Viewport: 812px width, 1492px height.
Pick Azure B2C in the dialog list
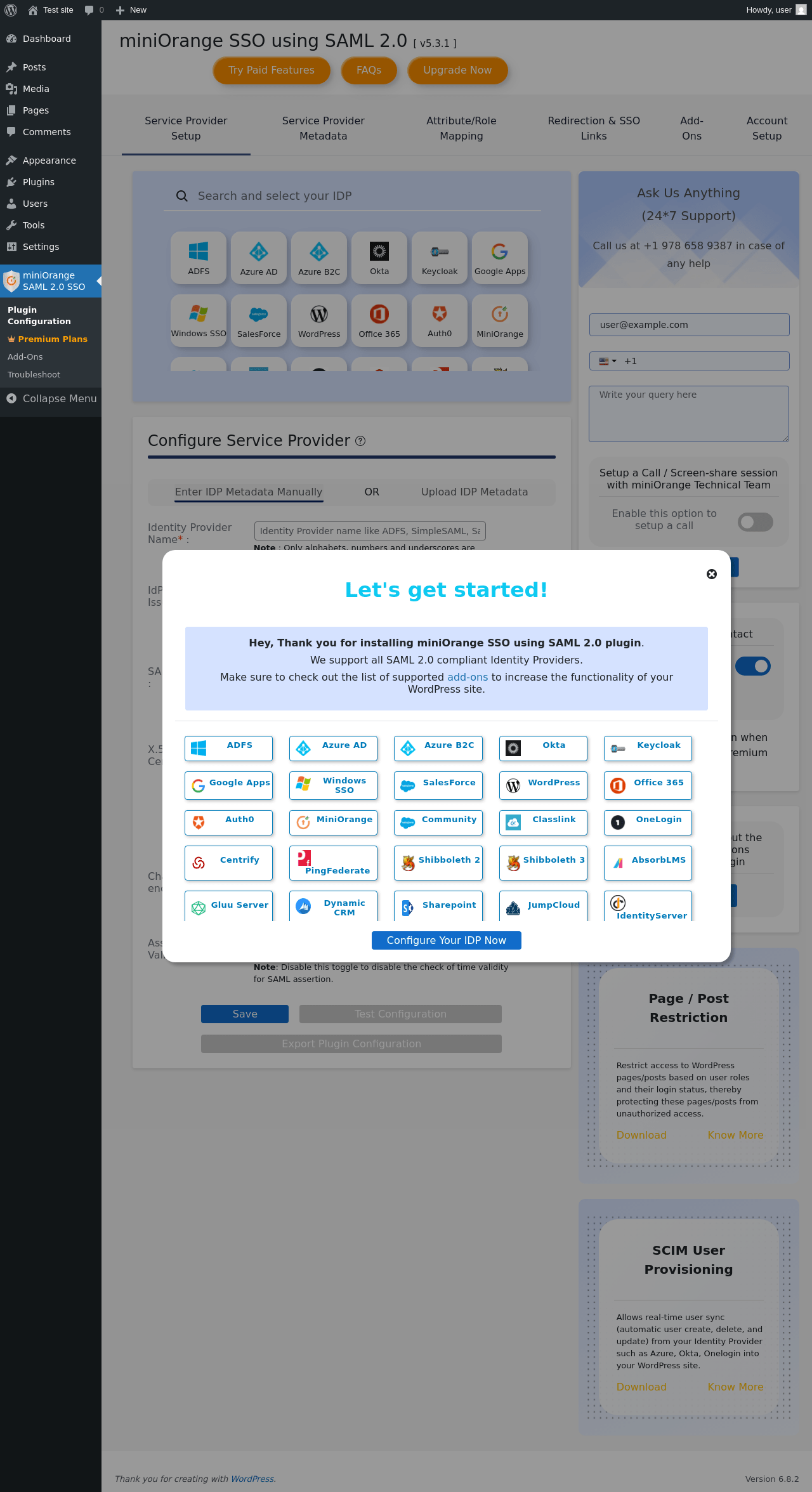coord(438,748)
